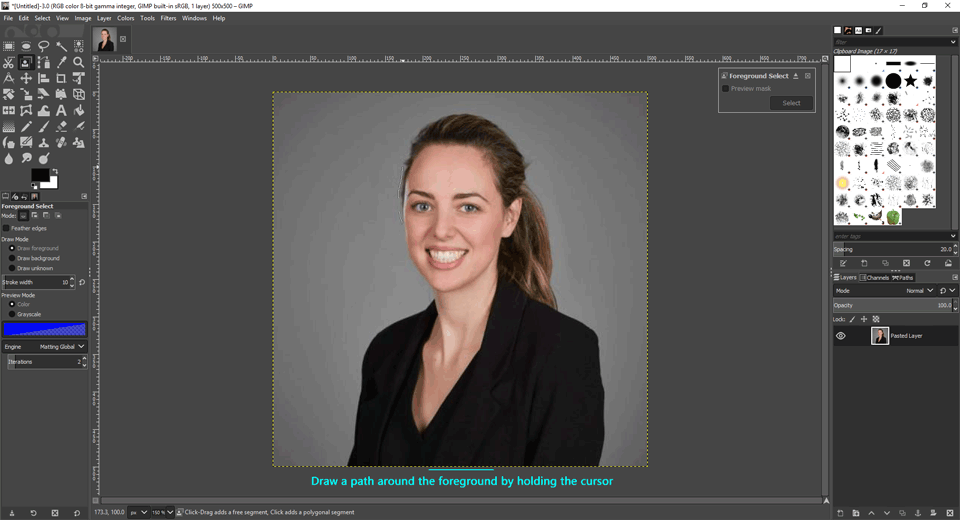The image size is (960, 520).
Task: Select the Gradient tool
Action: [x=9, y=127]
